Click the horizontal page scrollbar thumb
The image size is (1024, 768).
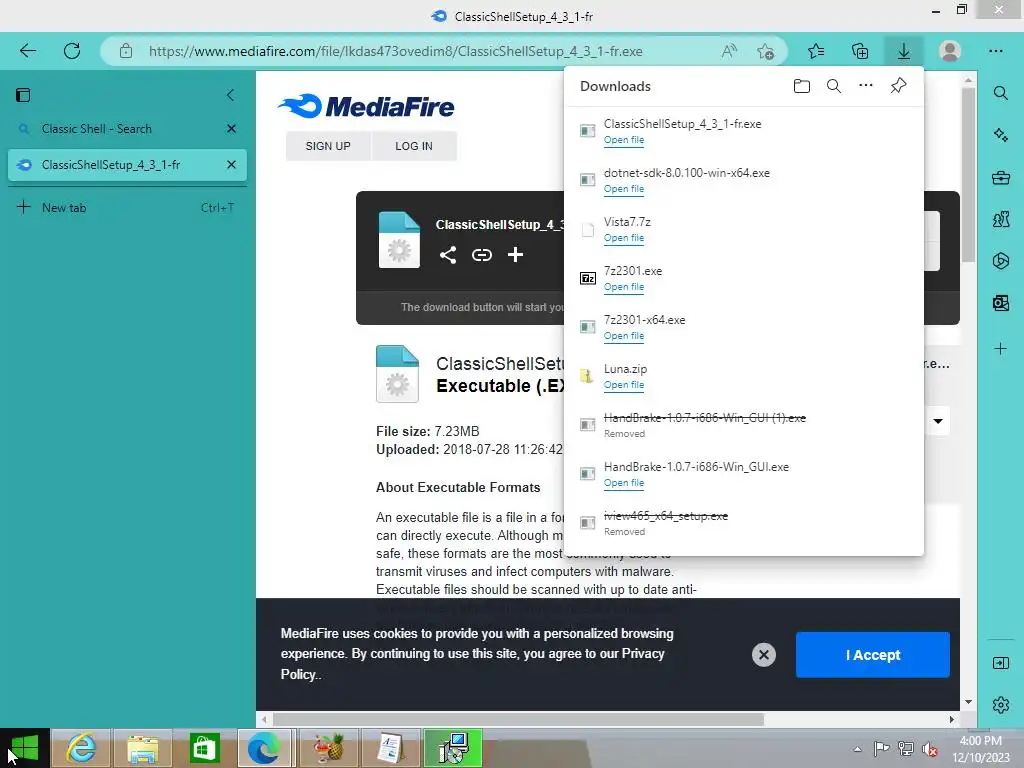519,719
